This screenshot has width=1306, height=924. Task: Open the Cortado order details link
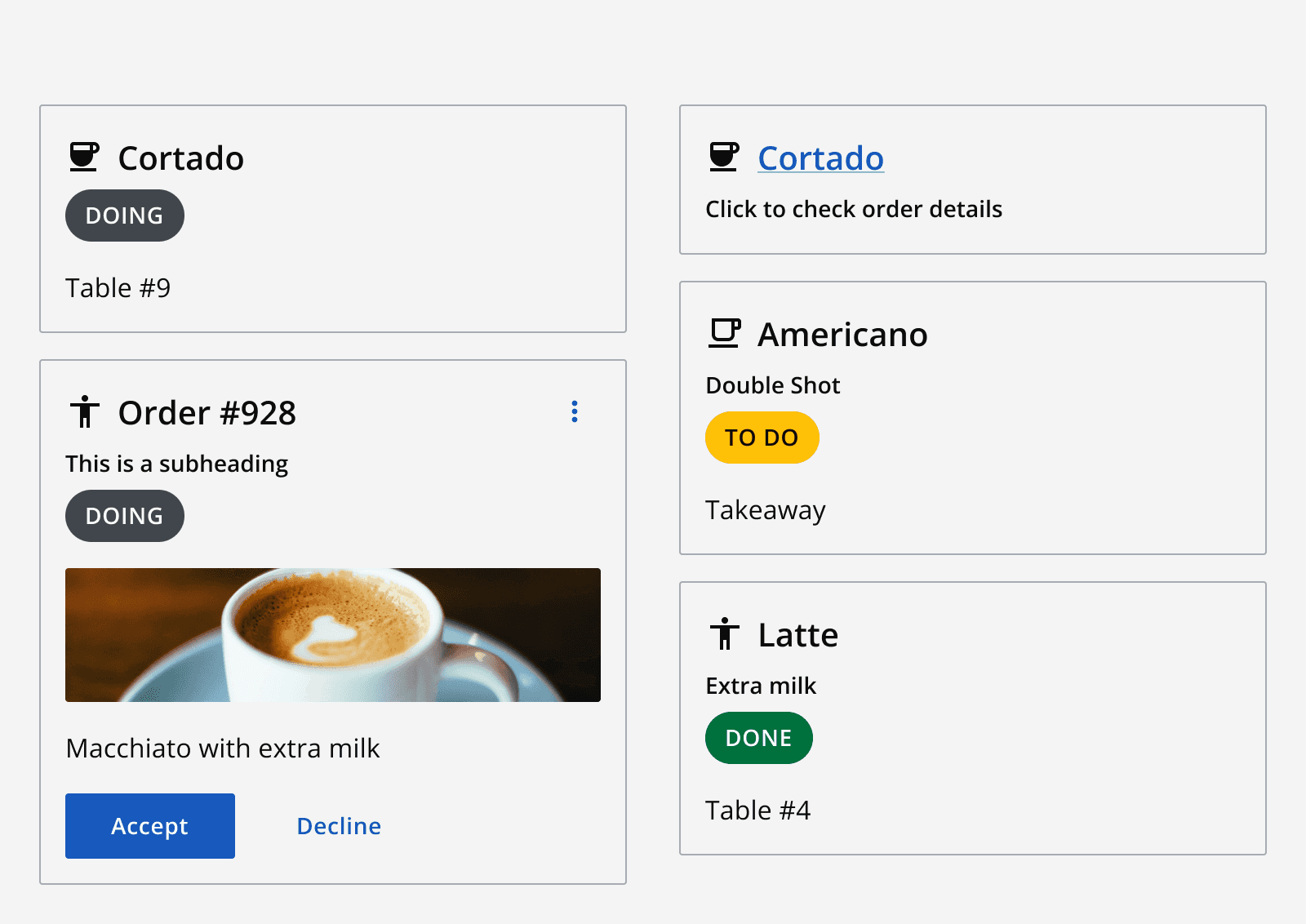point(821,158)
